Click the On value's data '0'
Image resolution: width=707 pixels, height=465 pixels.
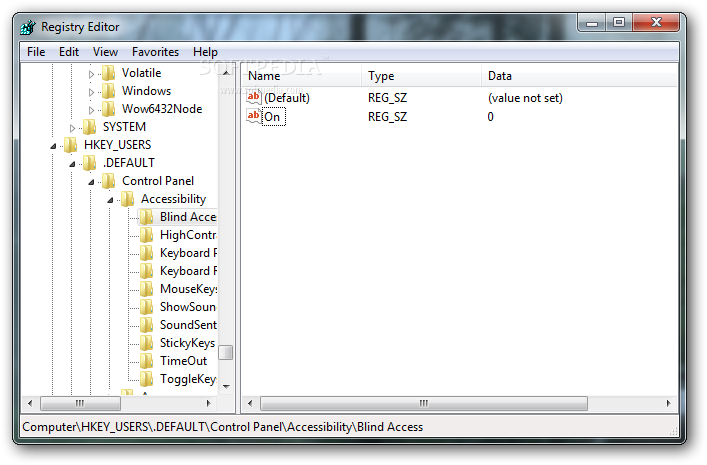pyautogui.click(x=491, y=117)
